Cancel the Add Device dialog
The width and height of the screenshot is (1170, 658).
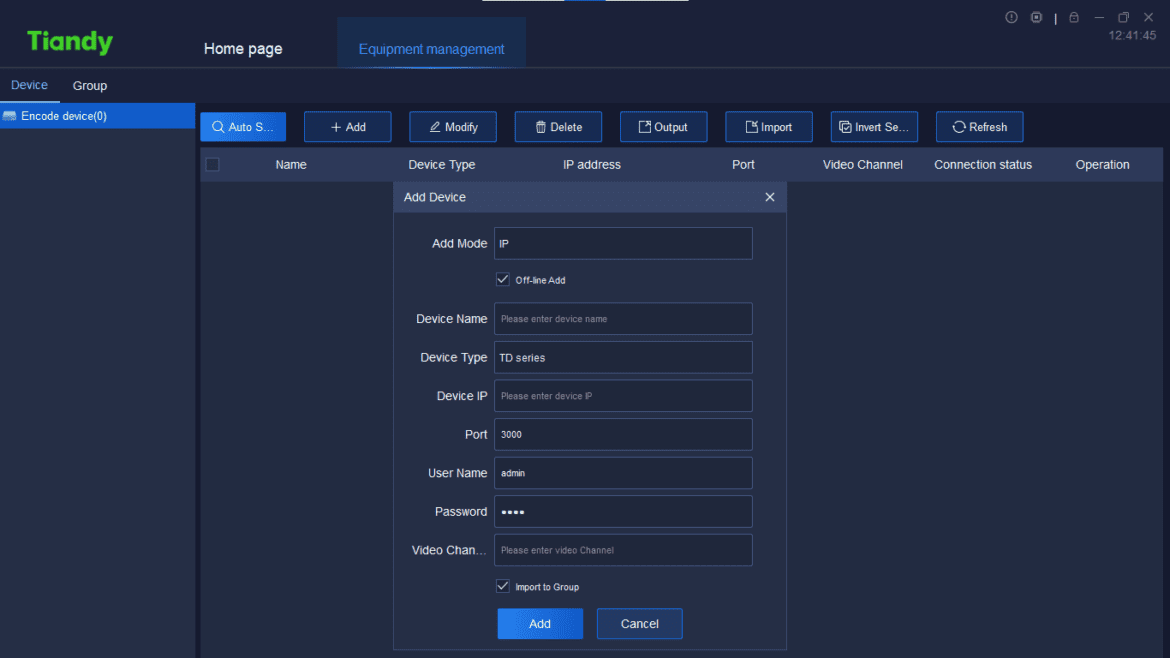[639, 623]
